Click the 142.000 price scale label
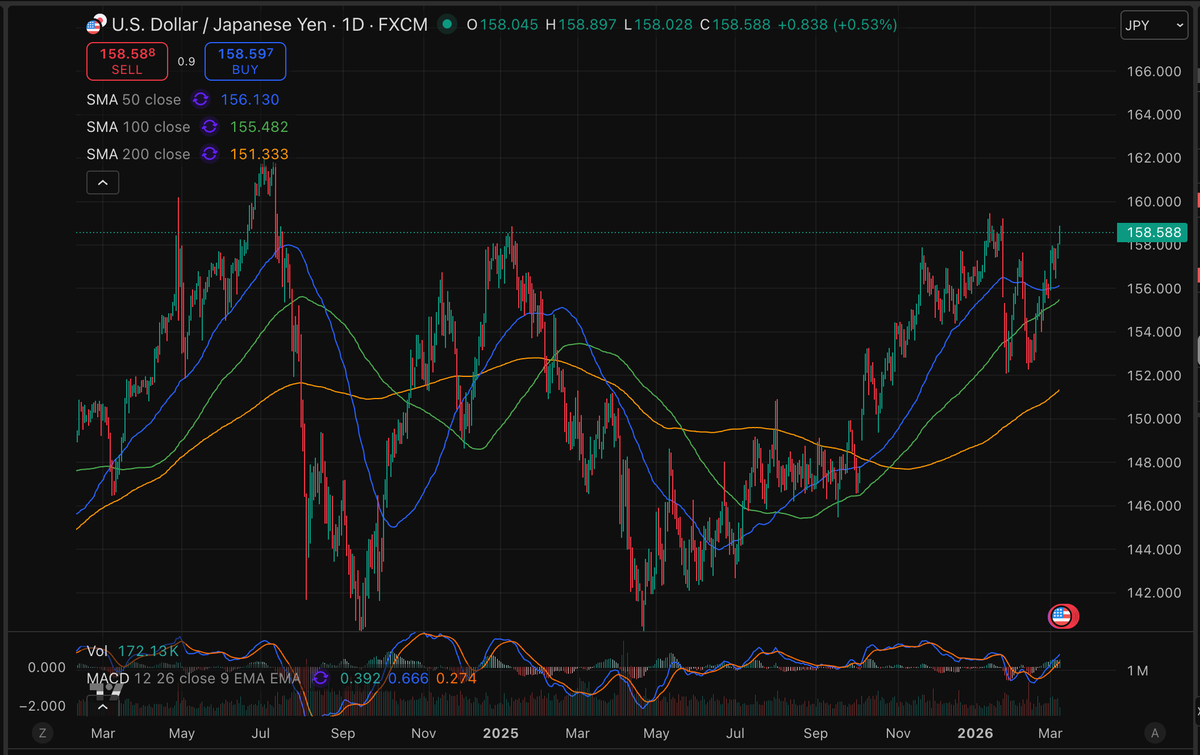This screenshot has height=755, width=1200. [1155, 592]
